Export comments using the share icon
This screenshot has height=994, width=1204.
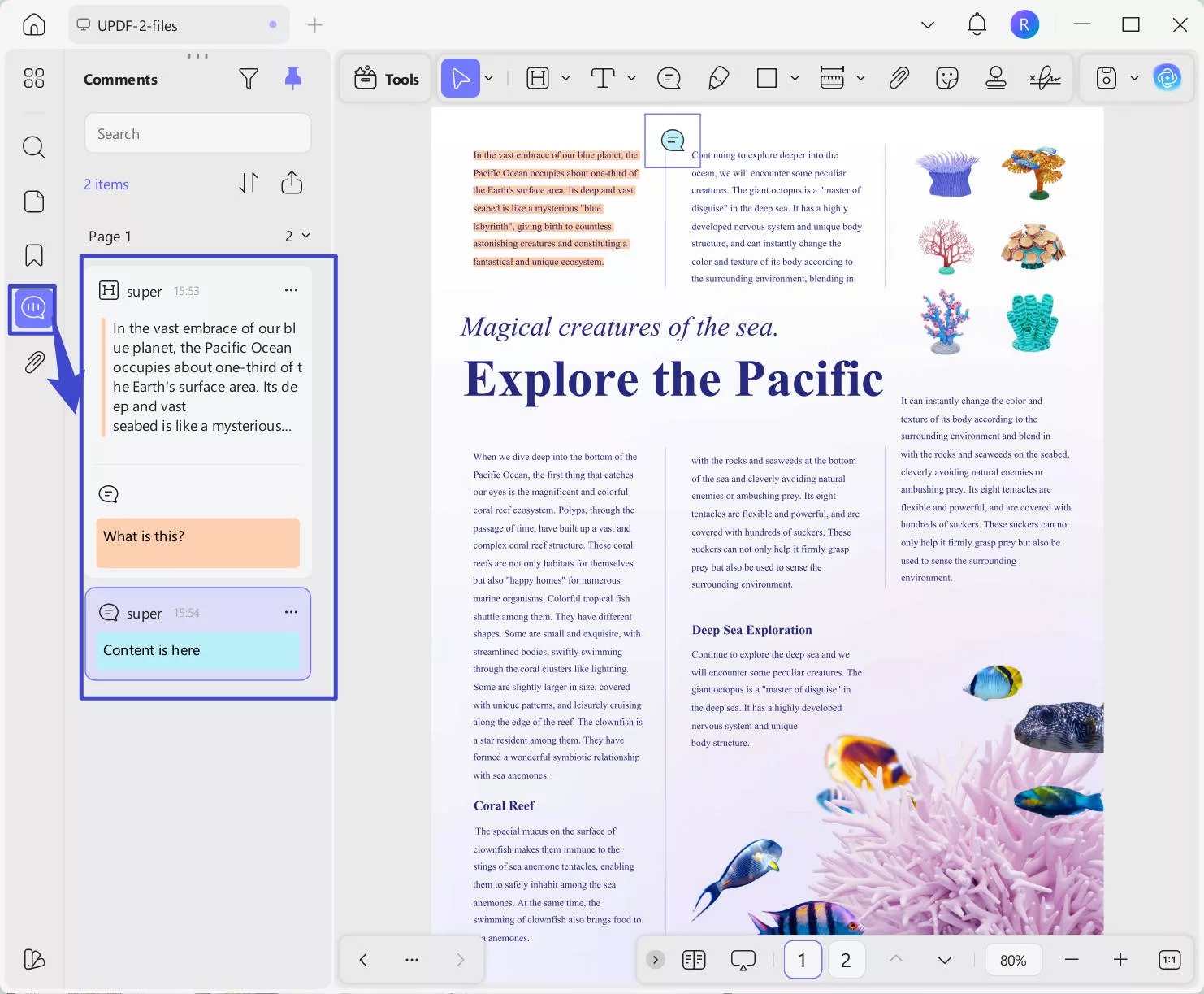292,183
